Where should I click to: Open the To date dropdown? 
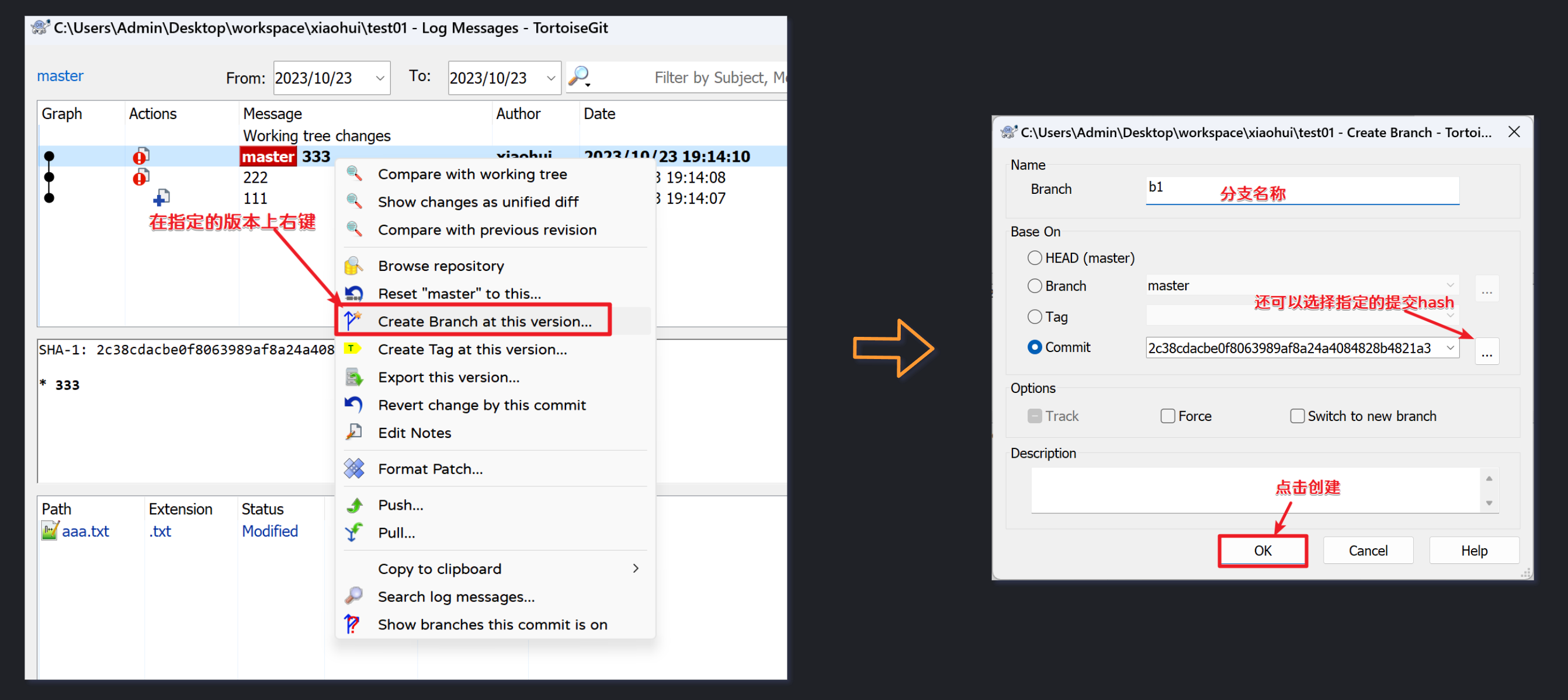tap(550, 78)
